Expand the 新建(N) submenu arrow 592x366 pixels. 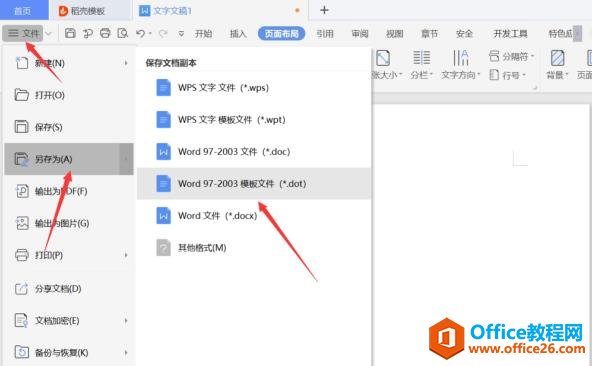tap(126, 63)
